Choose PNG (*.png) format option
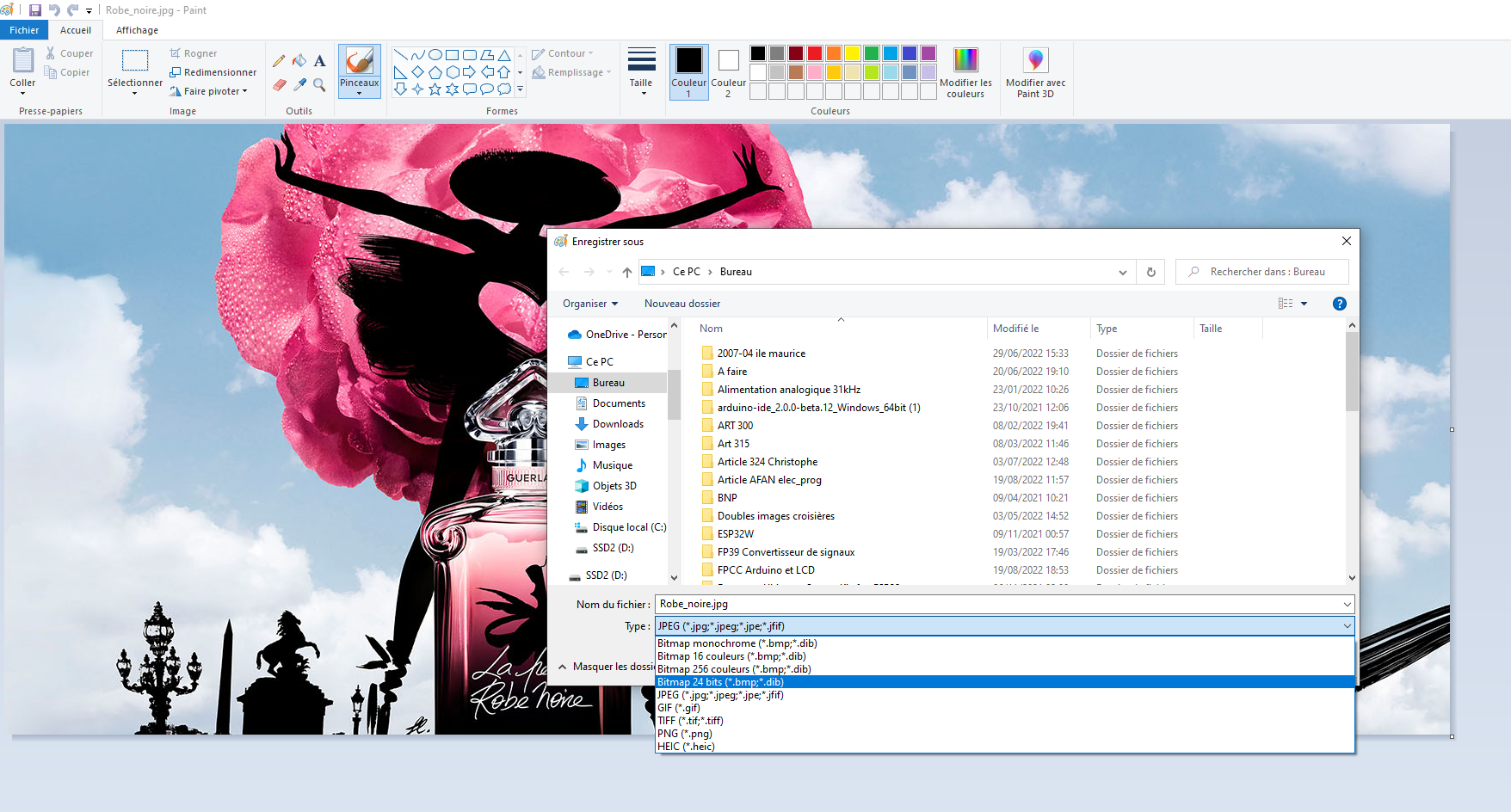The width and height of the screenshot is (1511, 812). pos(1005,734)
